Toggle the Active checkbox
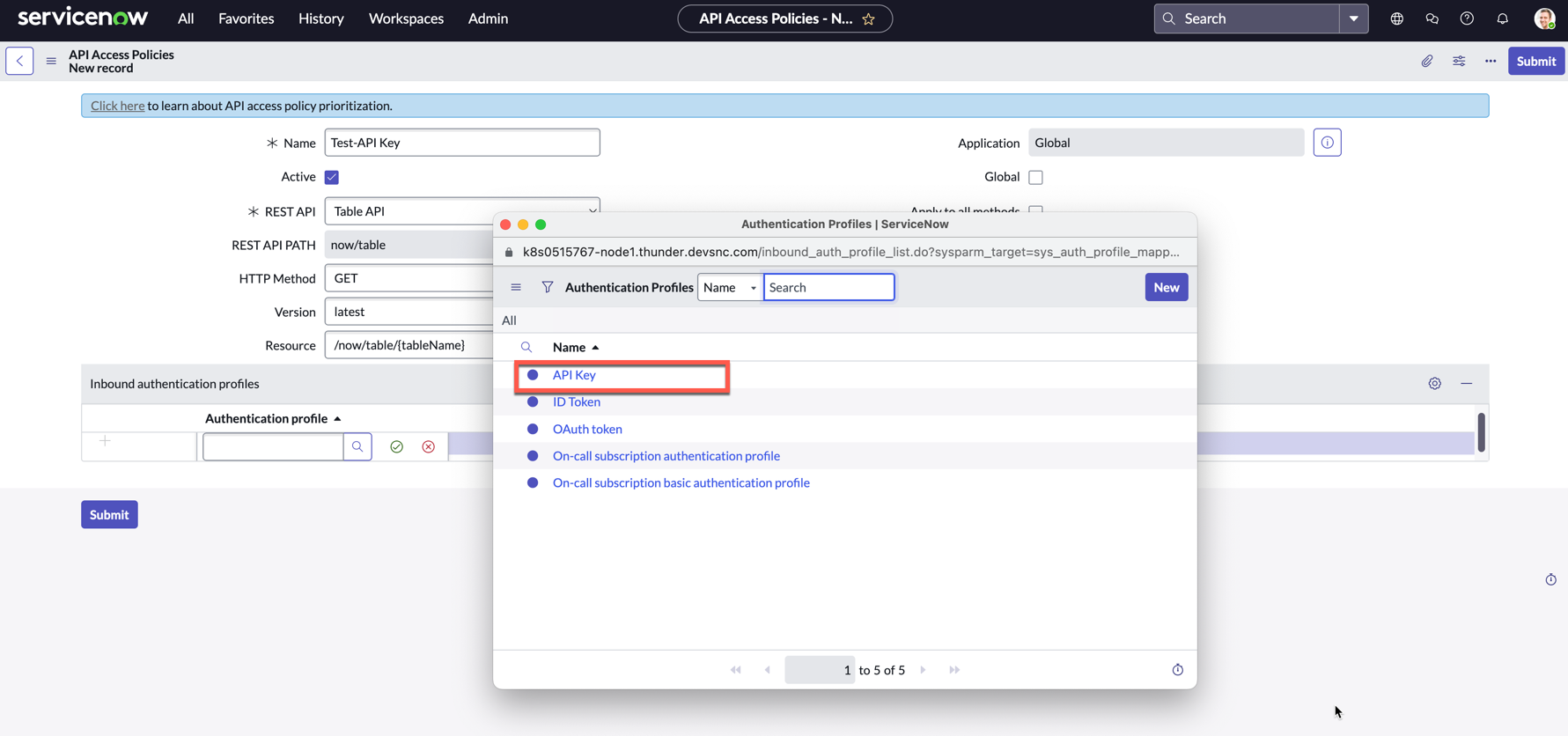1568x736 pixels. tap(332, 177)
